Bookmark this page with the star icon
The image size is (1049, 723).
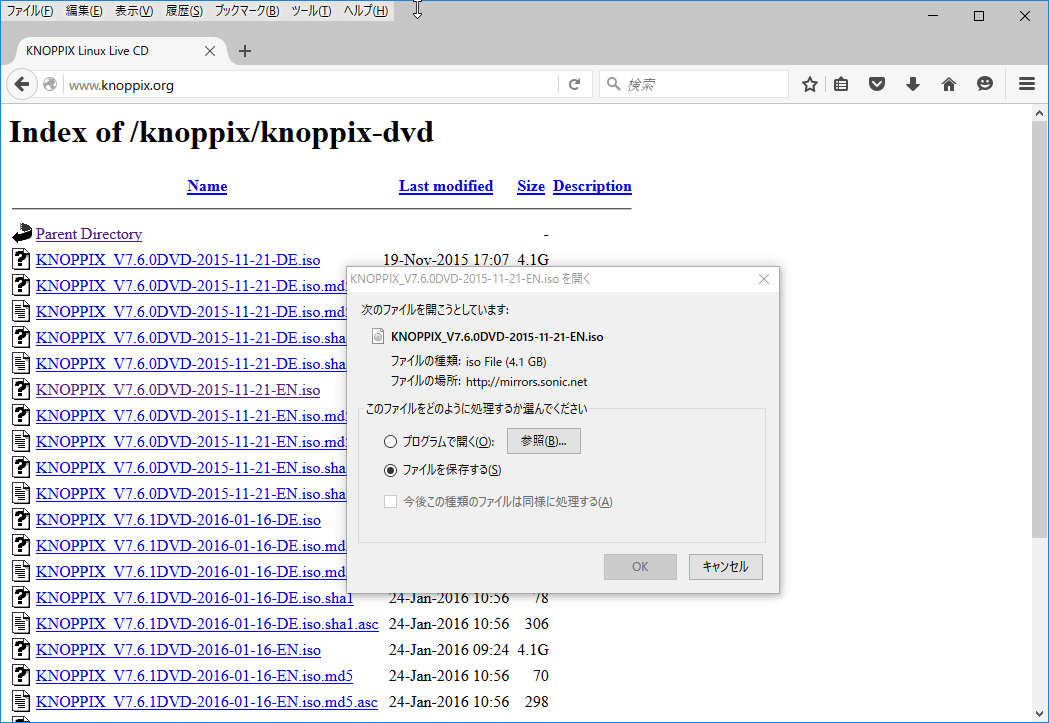809,84
